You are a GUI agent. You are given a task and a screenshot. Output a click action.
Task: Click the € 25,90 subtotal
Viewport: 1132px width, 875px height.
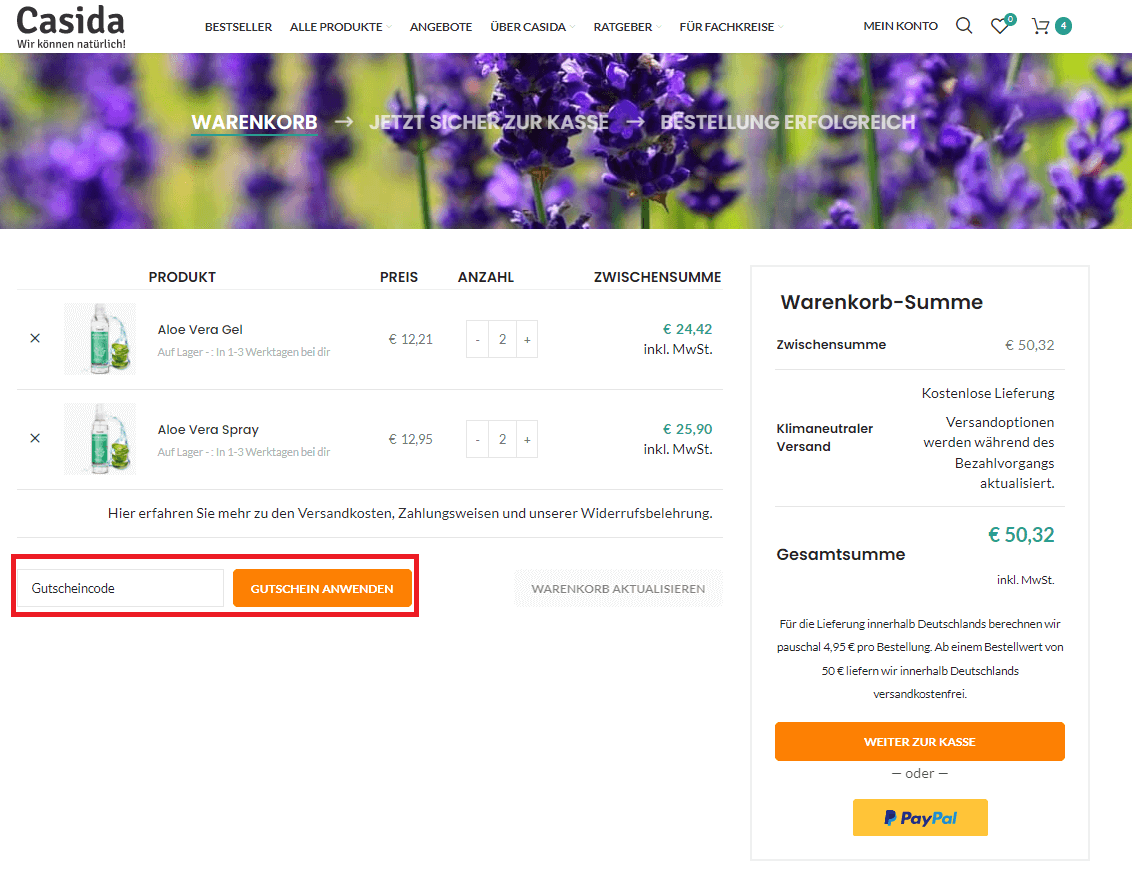687,429
